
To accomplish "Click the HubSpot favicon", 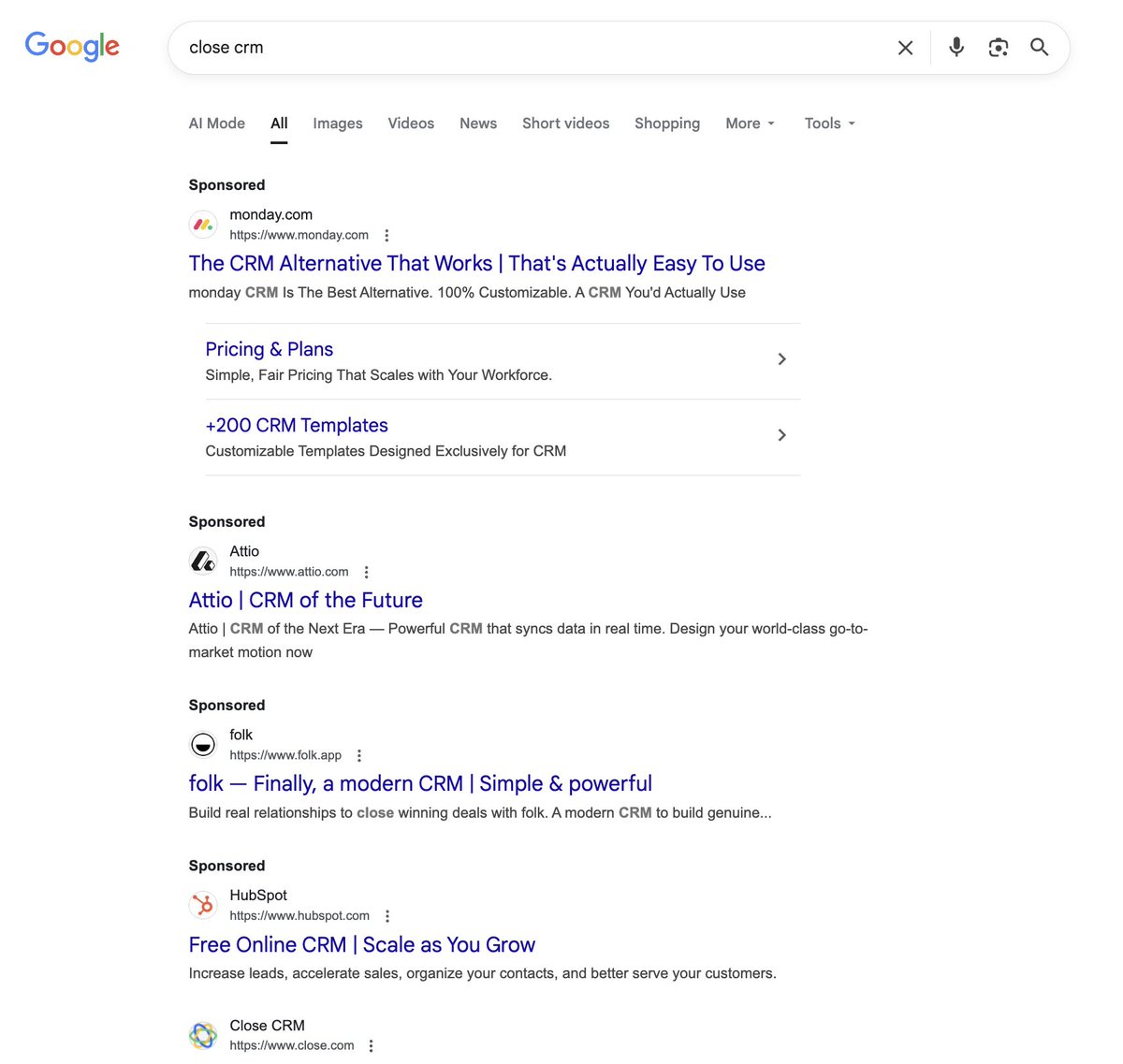I will click(203, 906).
